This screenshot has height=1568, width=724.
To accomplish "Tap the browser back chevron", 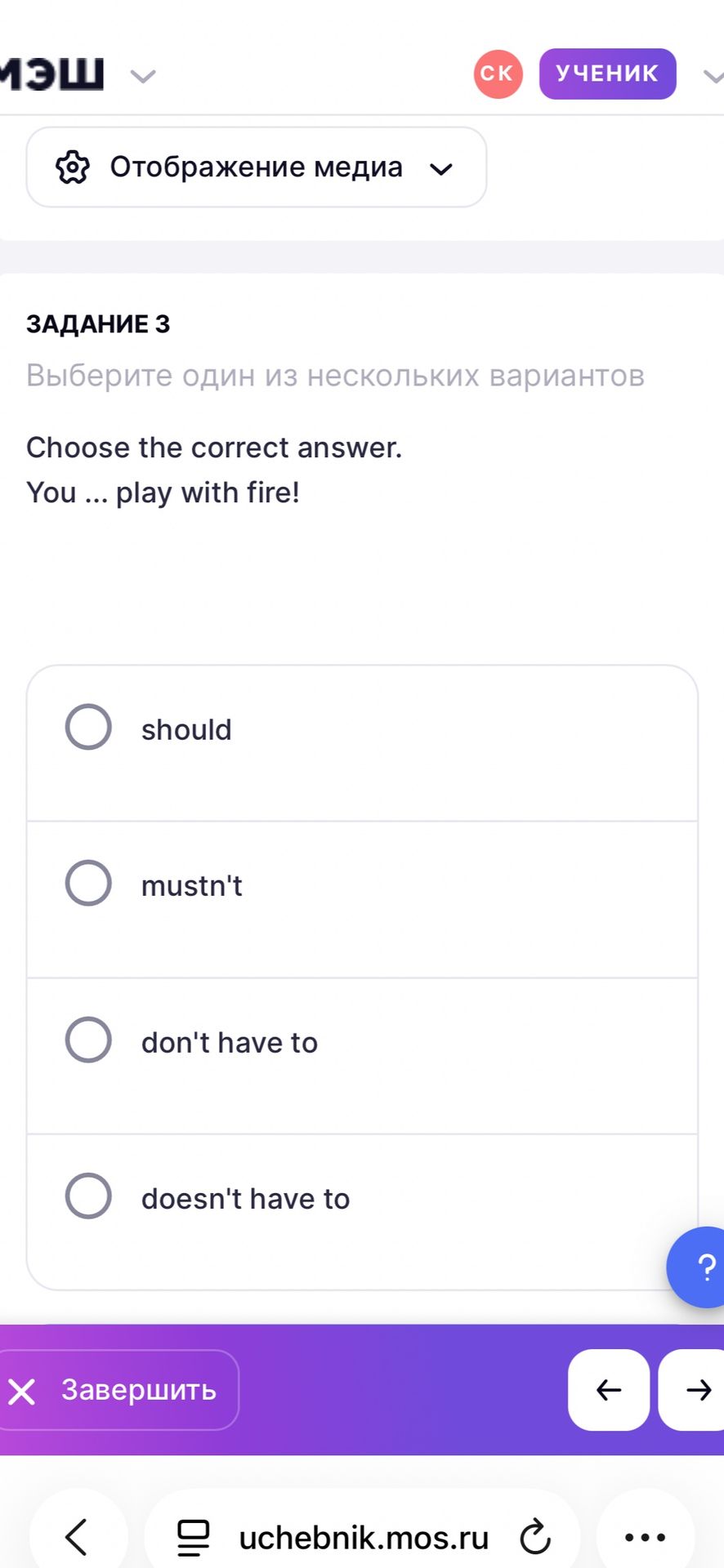I will pos(77,1537).
